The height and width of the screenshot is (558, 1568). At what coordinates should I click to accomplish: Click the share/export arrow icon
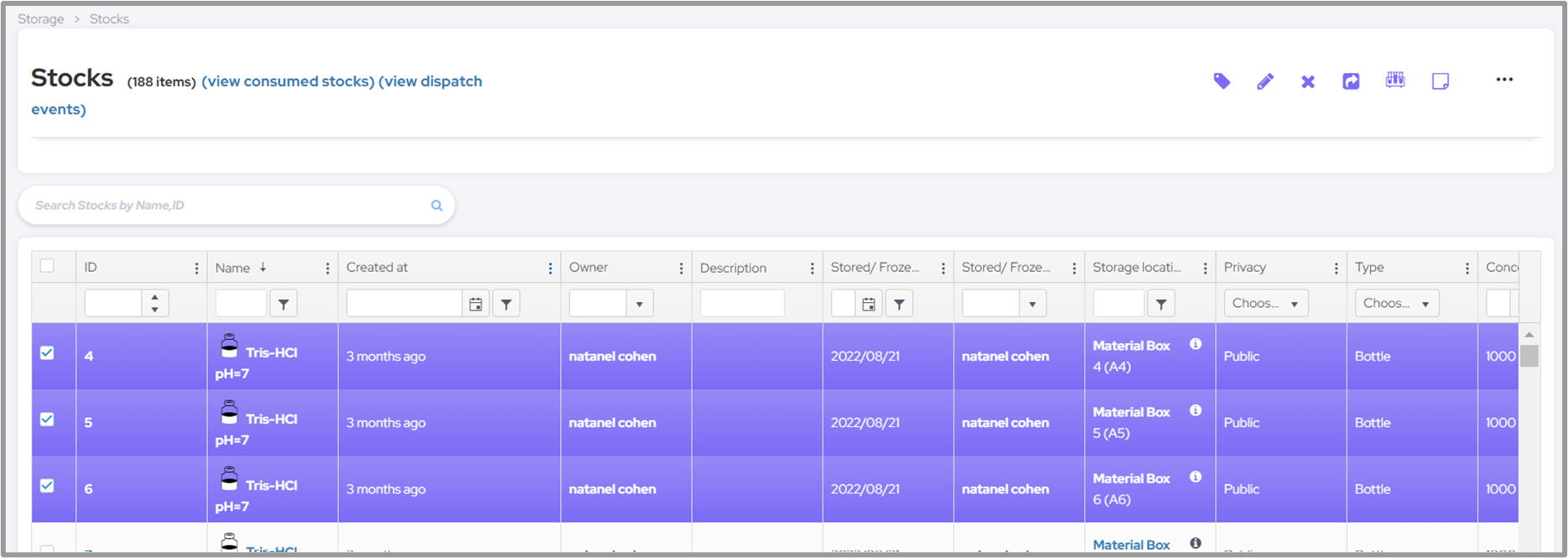[x=1351, y=81]
